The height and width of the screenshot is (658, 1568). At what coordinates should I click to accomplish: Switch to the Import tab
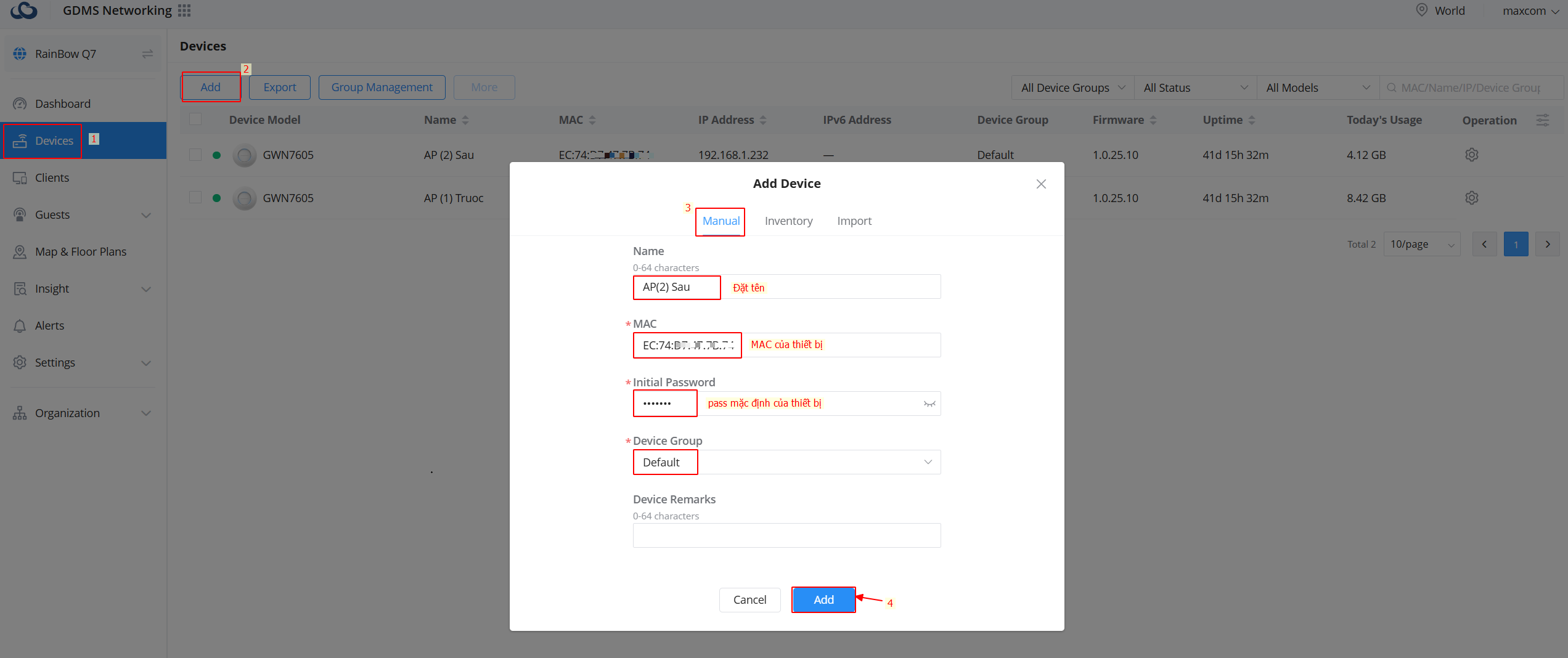854,221
